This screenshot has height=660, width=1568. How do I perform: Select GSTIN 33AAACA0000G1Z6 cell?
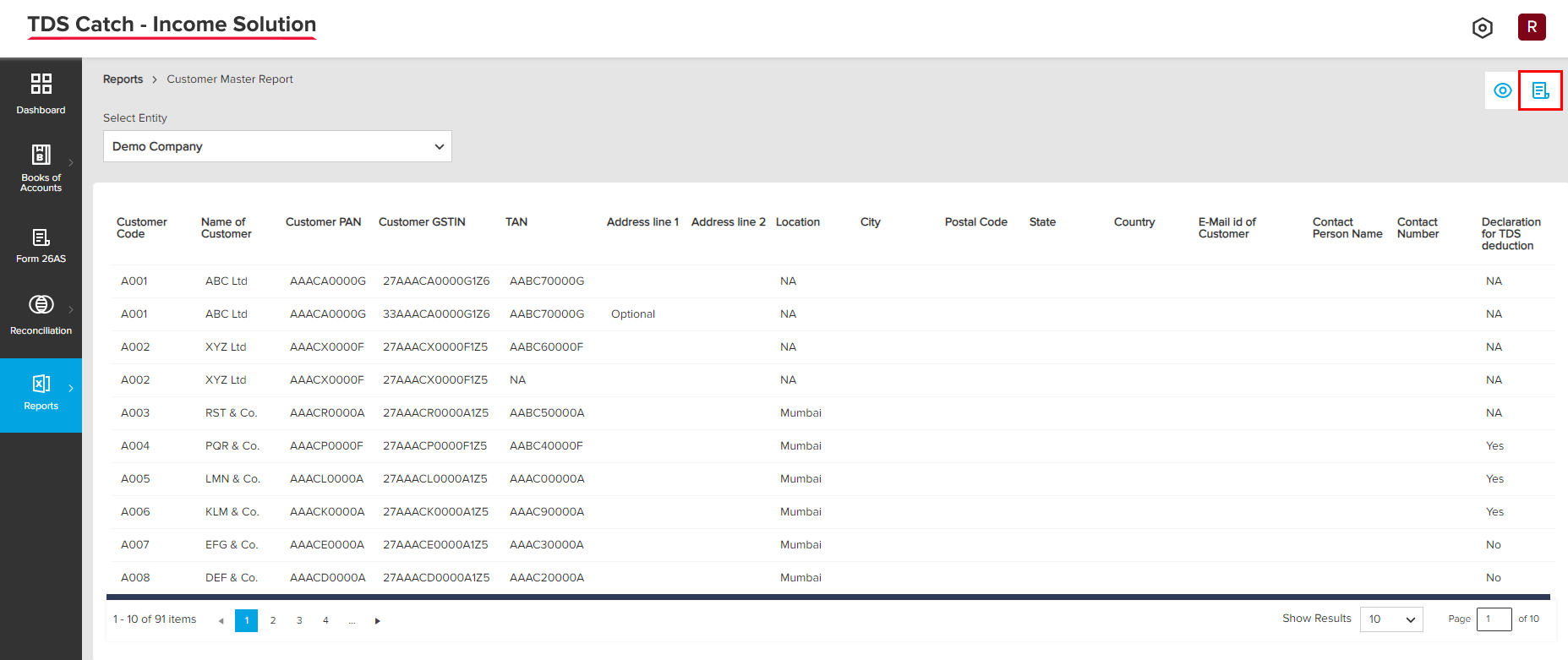point(436,314)
